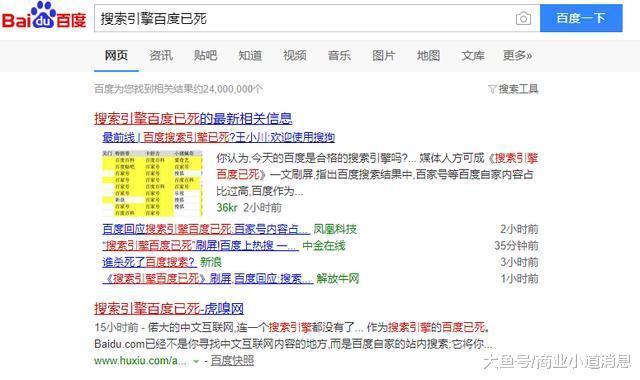Screen dimensions: 640x380
Task: Open the search tools filter icon
Action: click(492, 89)
